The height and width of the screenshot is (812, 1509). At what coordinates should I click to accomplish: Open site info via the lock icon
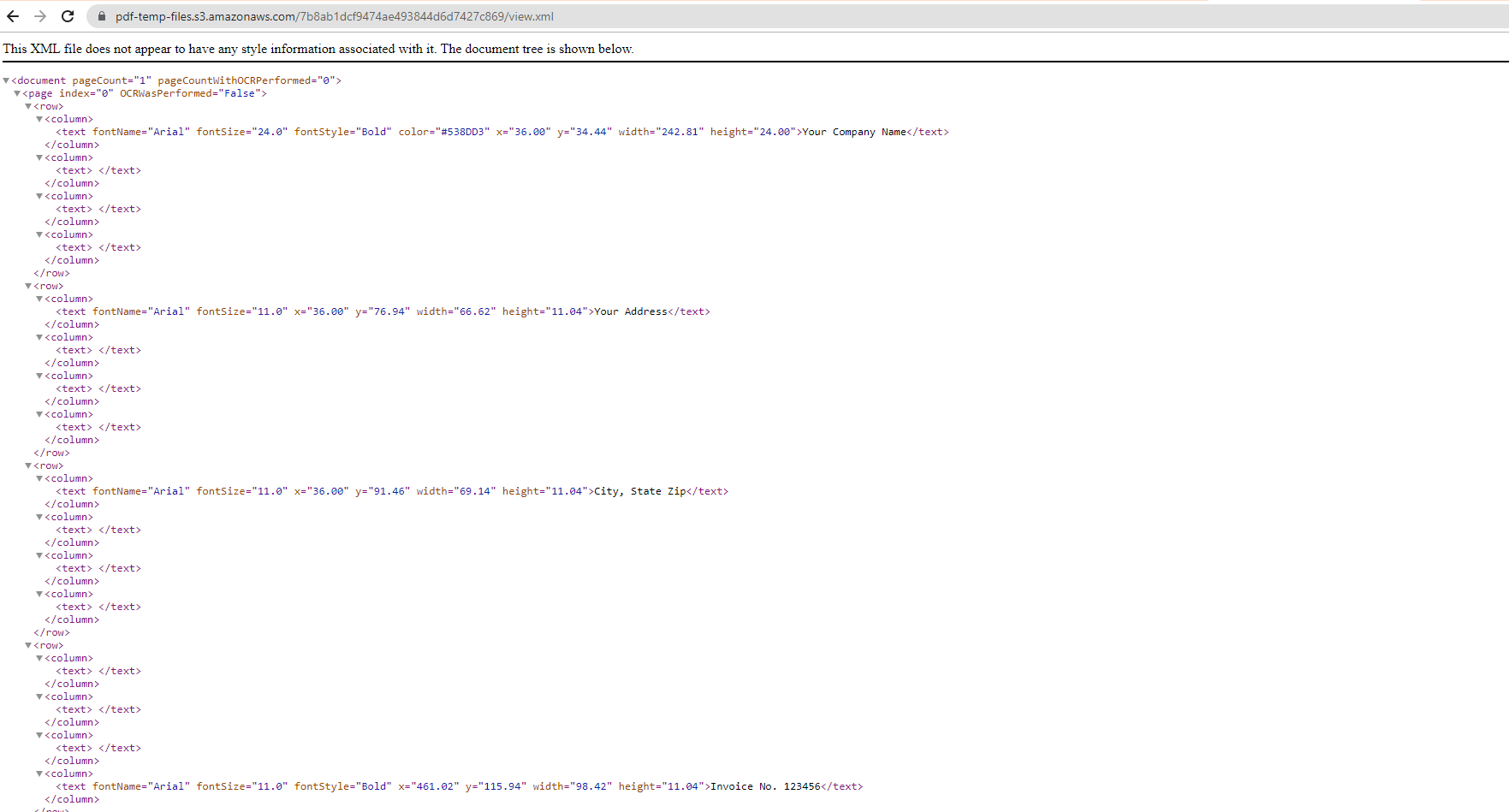(101, 16)
